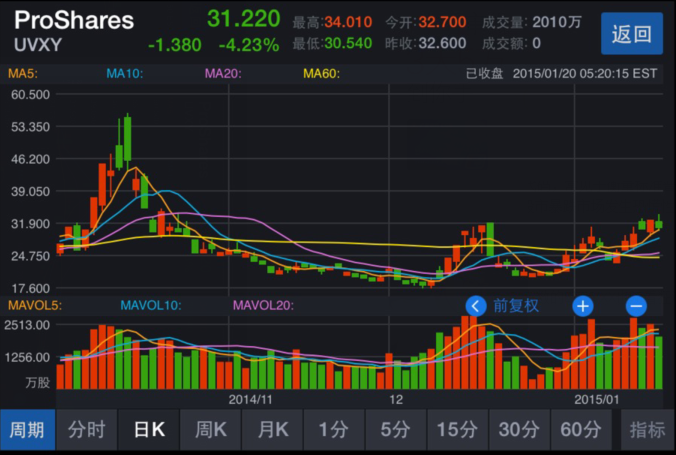Click the 2513.00 volume axis label

pyautogui.click(x=27, y=325)
